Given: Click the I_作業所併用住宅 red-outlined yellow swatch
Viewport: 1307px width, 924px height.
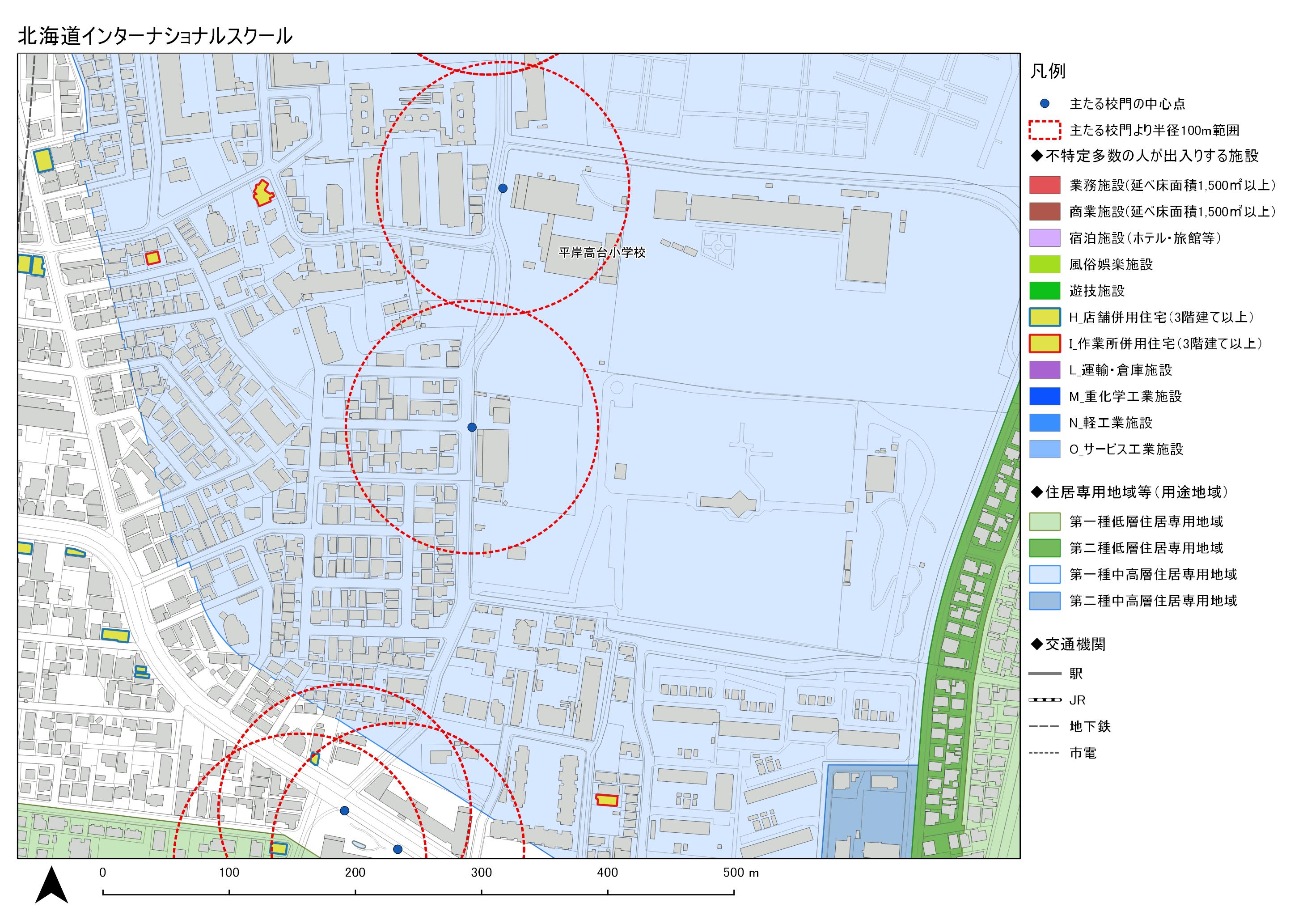Looking at the screenshot, I should (1045, 343).
